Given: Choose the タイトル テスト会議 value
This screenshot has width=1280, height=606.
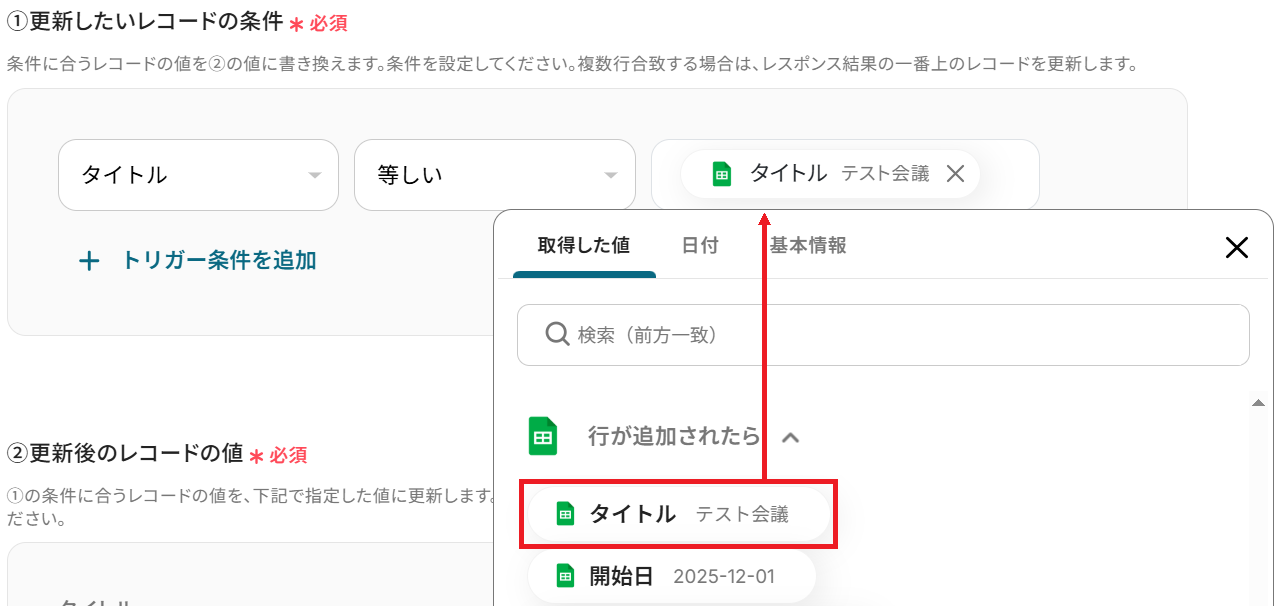Looking at the screenshot, I should tap(678, 515).
